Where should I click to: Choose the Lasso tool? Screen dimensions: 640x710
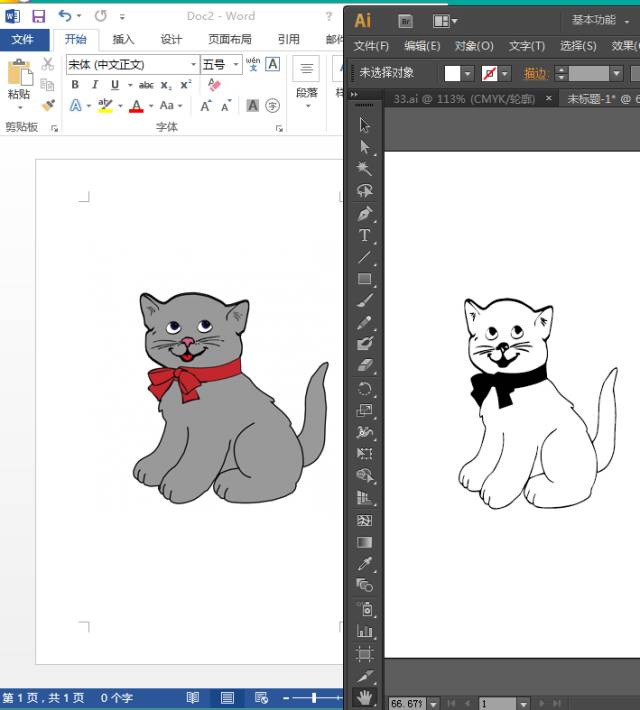[365, 190]
